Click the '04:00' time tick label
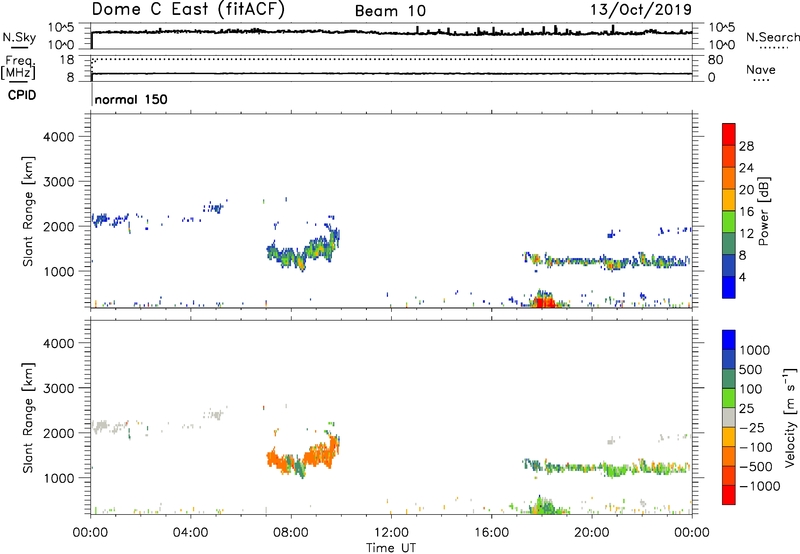This screenshot has height=554, width=800. click(190, 533)
